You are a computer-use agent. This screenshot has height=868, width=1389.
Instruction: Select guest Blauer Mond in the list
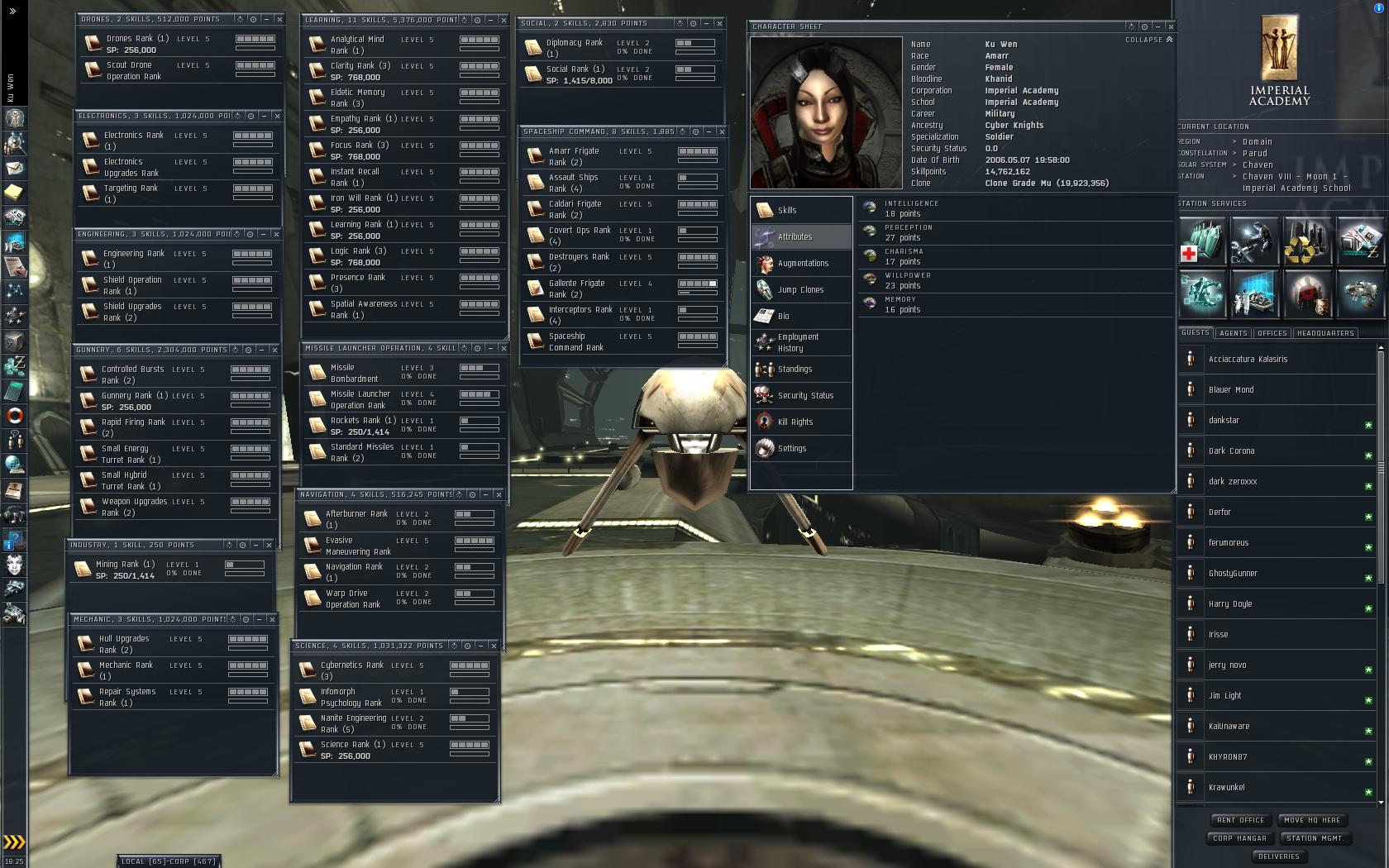click(1276, 389)
